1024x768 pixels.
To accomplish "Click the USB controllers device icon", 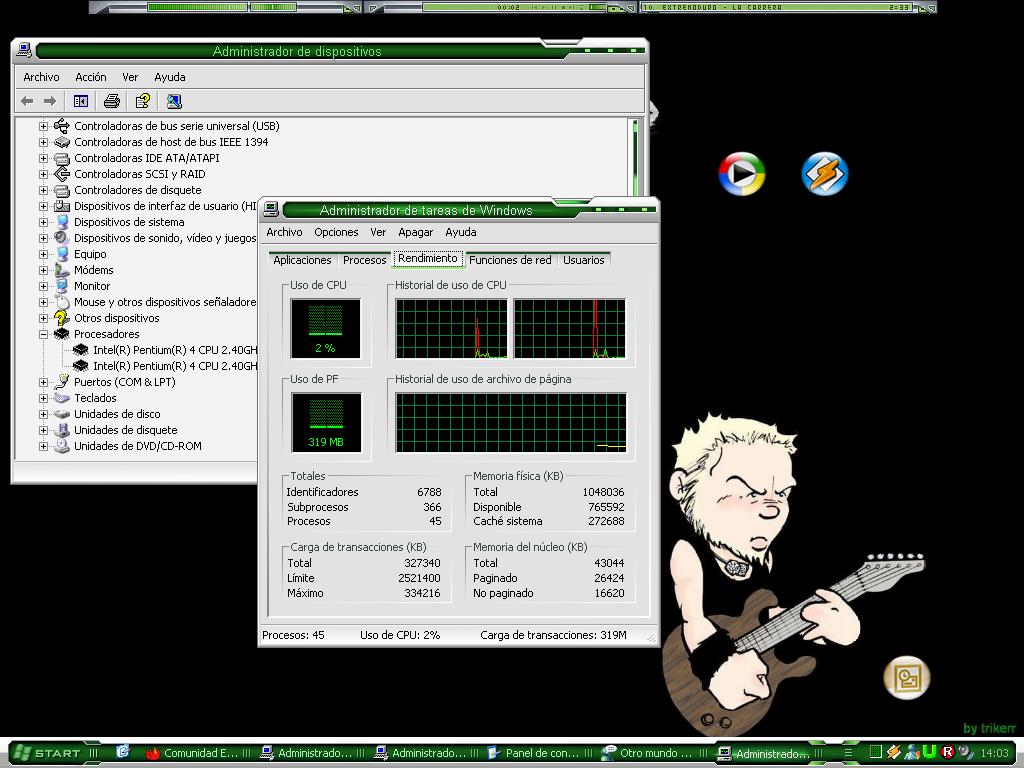I will pos(62,125).
